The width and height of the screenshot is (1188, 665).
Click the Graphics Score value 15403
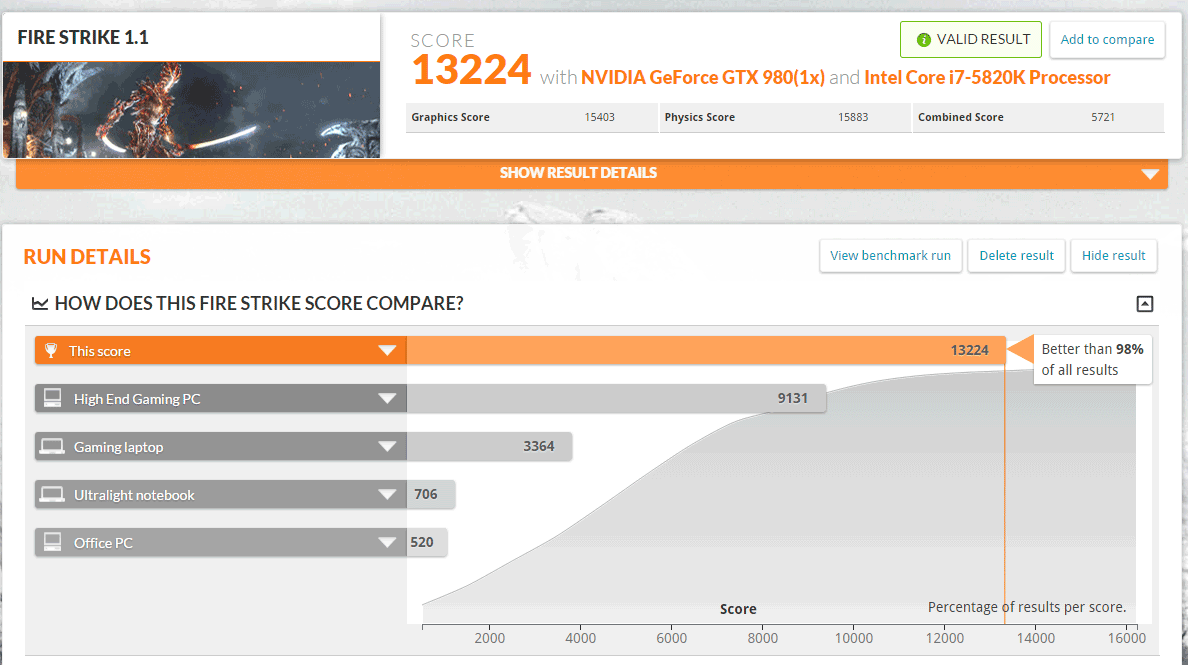(x=599, y=117)
